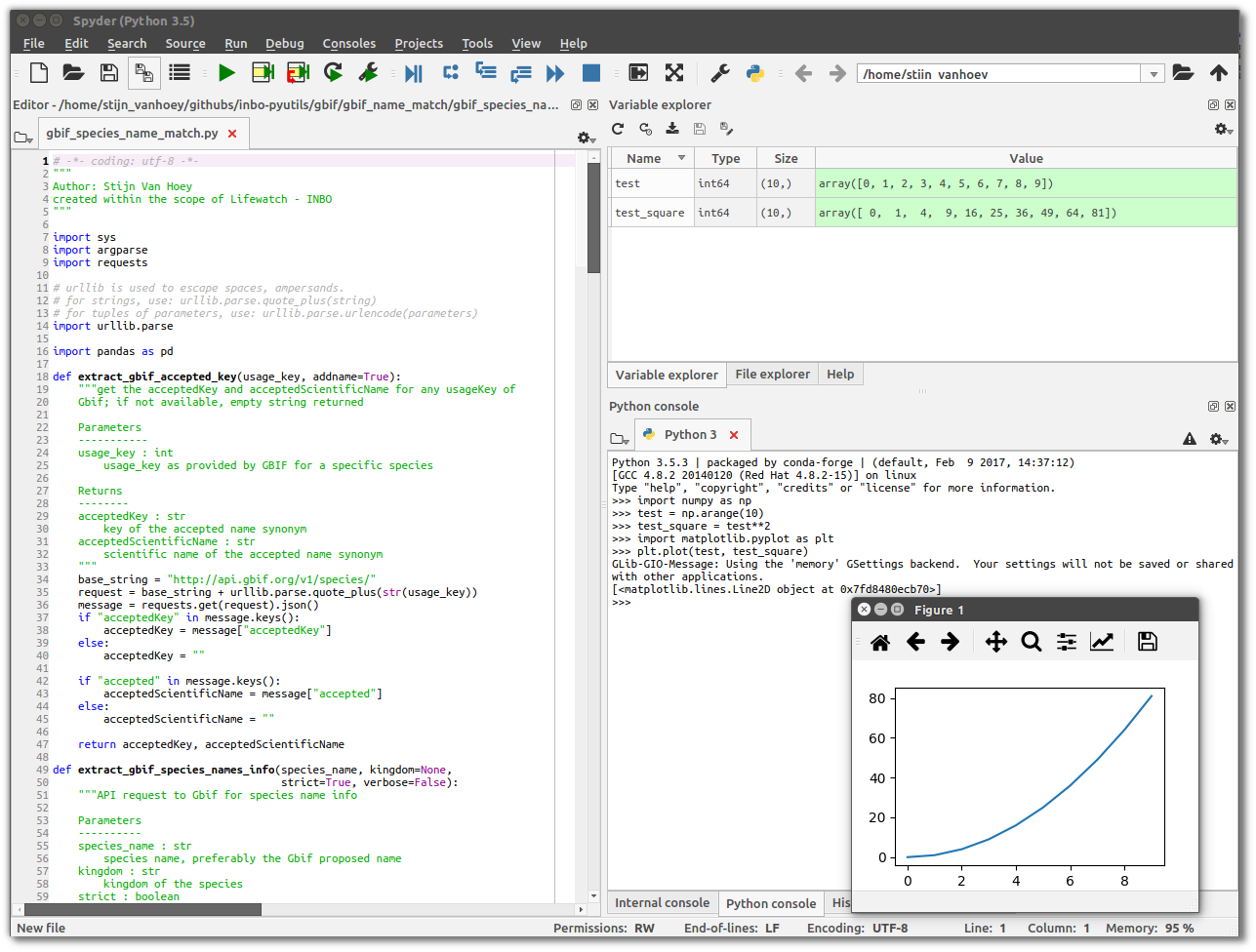
Task: Close the Python 3 console tab
Action: point(734,435)
